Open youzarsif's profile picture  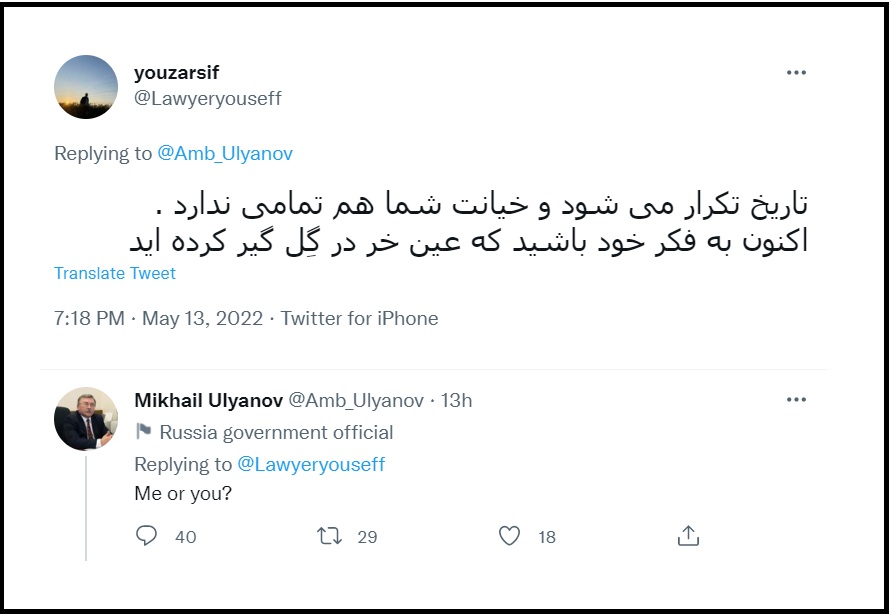point(86,87)
